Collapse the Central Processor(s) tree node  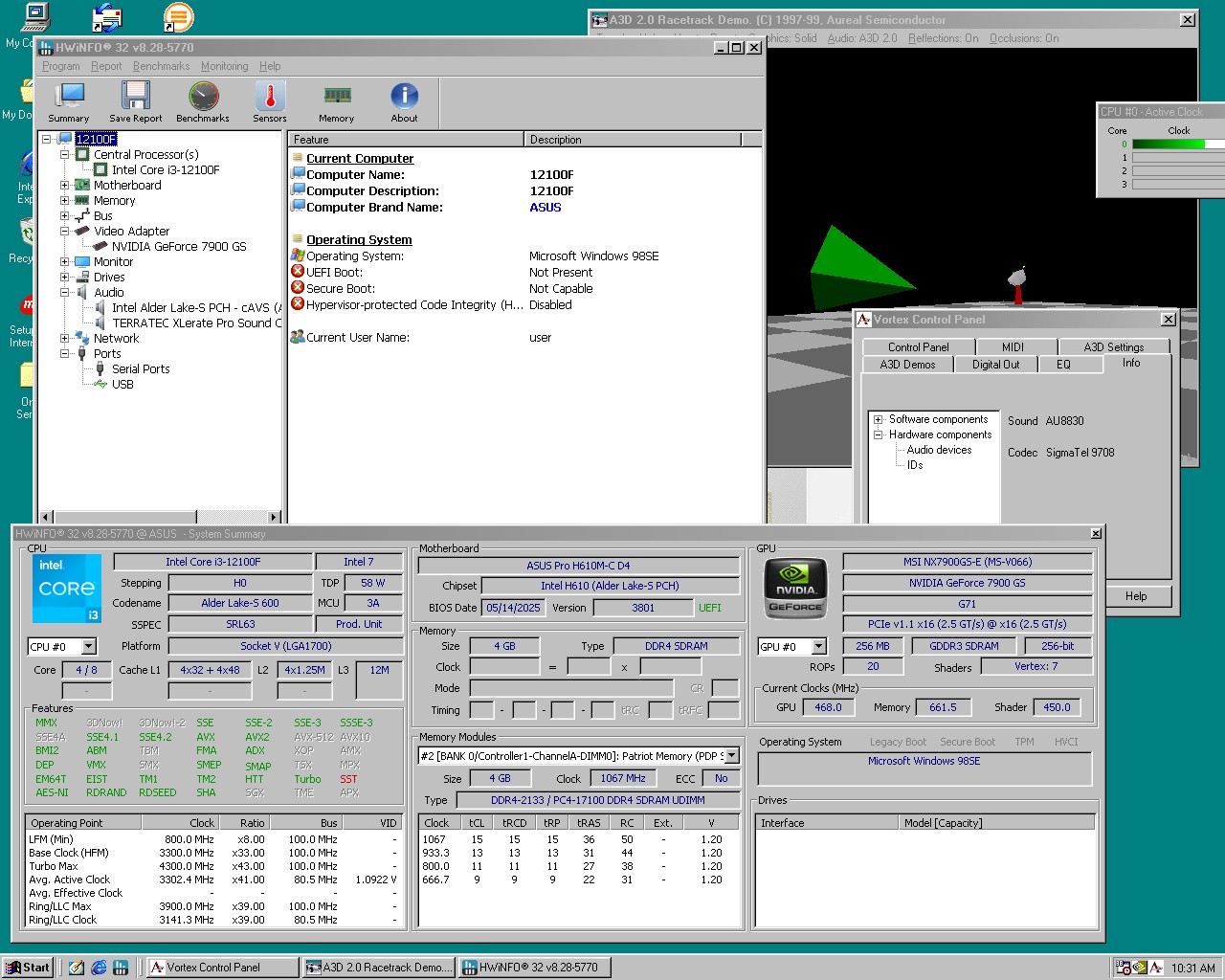click(65, 155)
